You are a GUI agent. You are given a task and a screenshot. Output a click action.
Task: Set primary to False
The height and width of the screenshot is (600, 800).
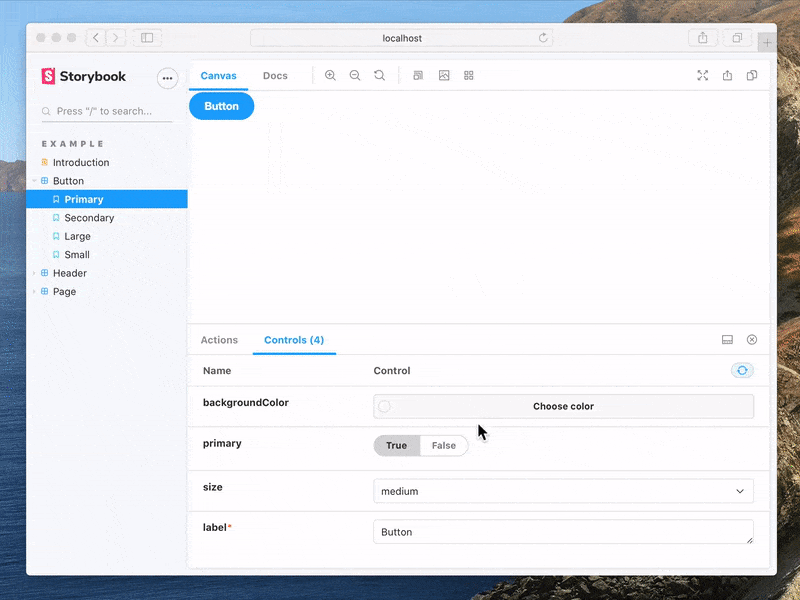pos(443,445)
